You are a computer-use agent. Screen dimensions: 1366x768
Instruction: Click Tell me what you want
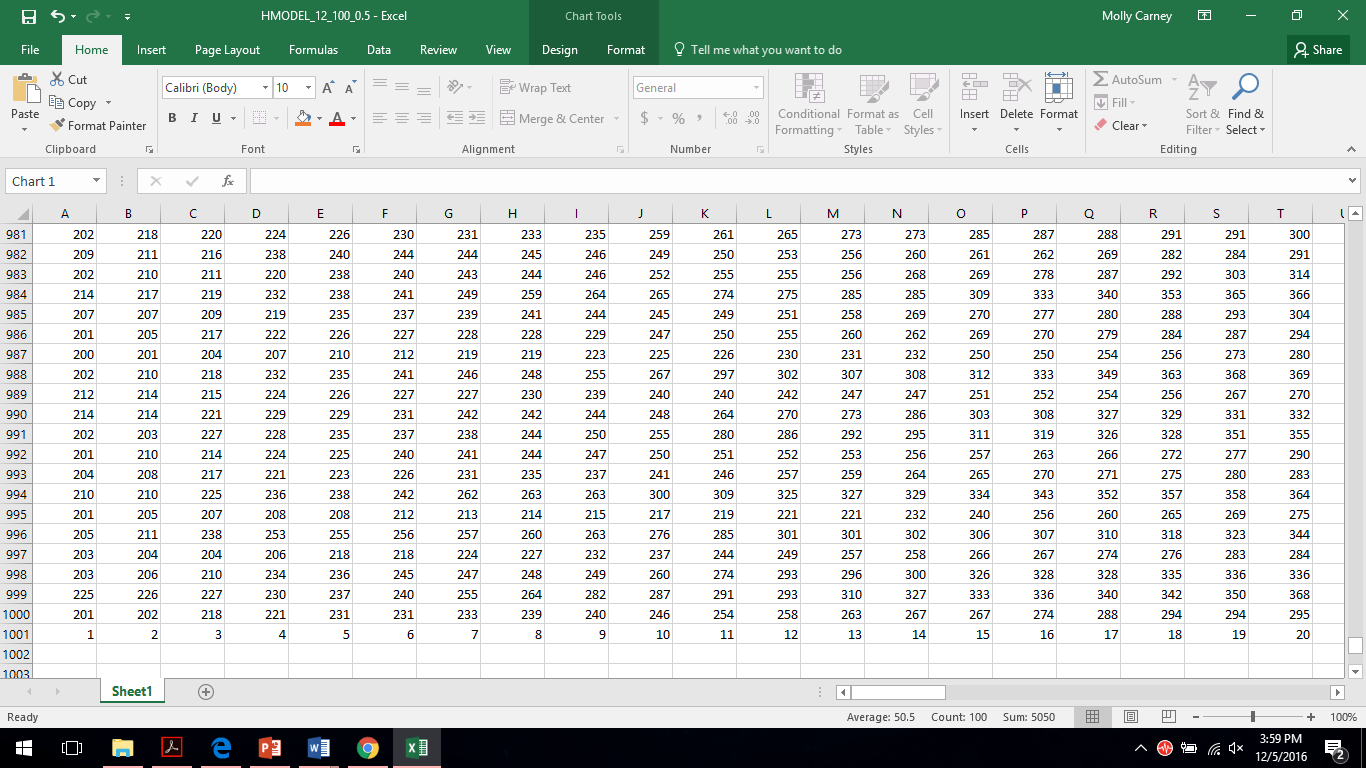click(757, 50)
